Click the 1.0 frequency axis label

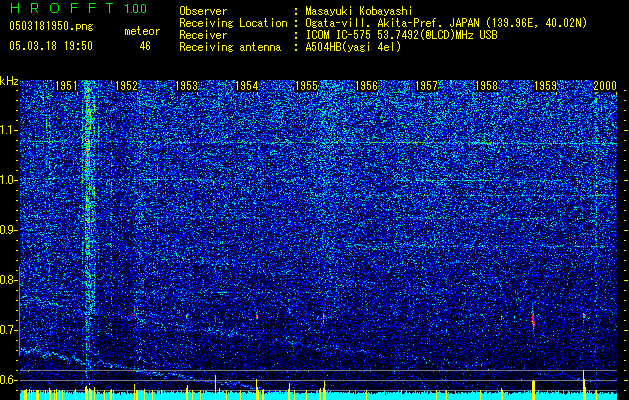[x=9, y=180]
